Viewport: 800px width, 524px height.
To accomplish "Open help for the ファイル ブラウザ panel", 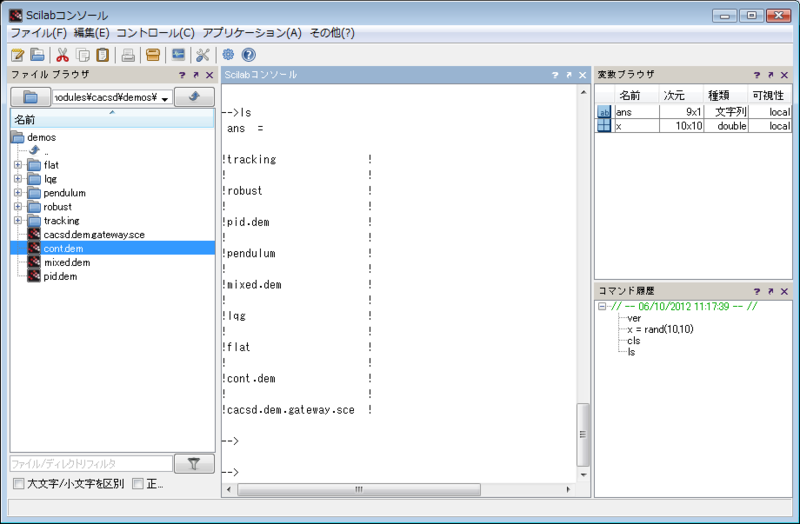I will (x=182, y=75).
